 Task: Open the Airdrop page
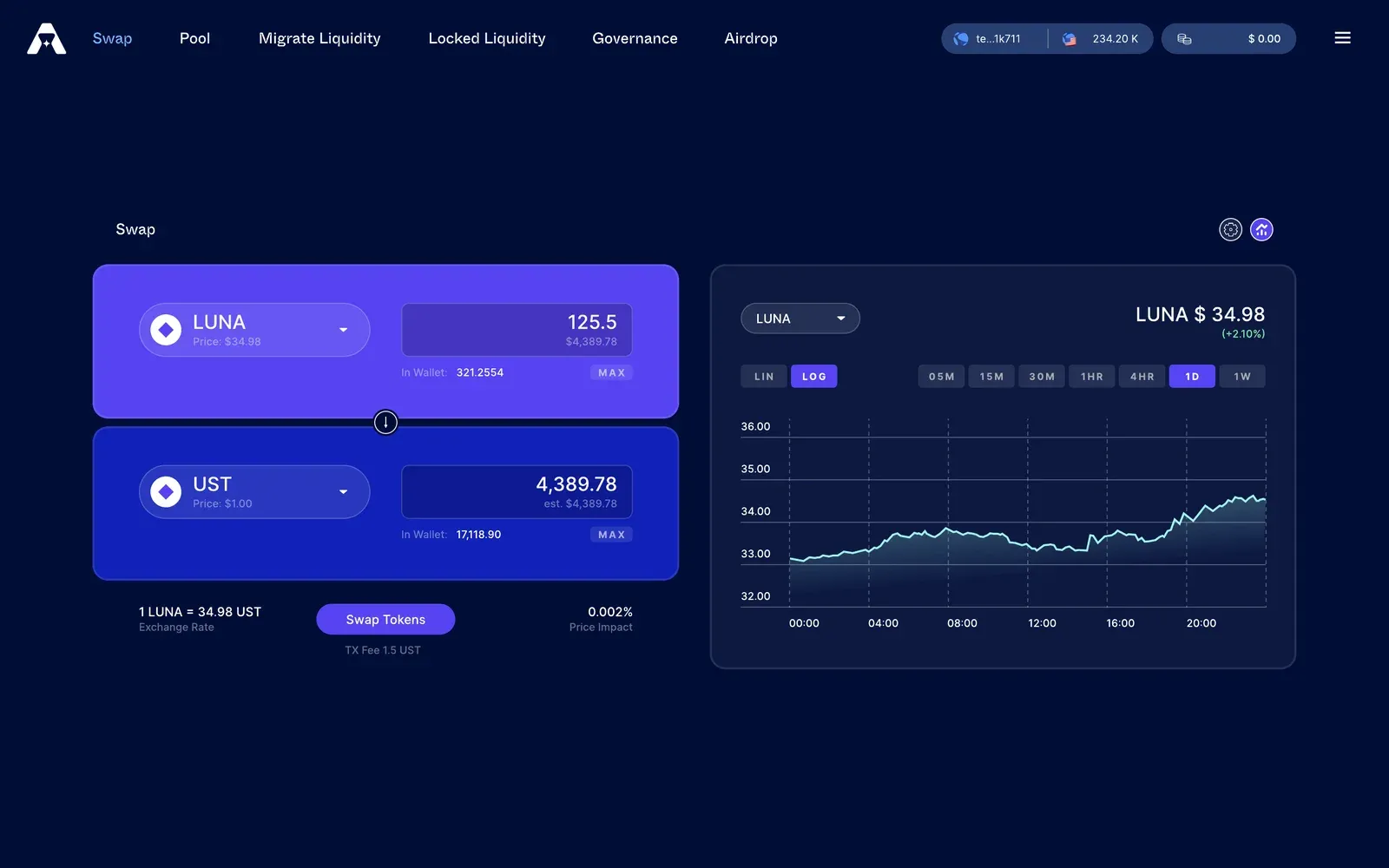coord(751,38)
